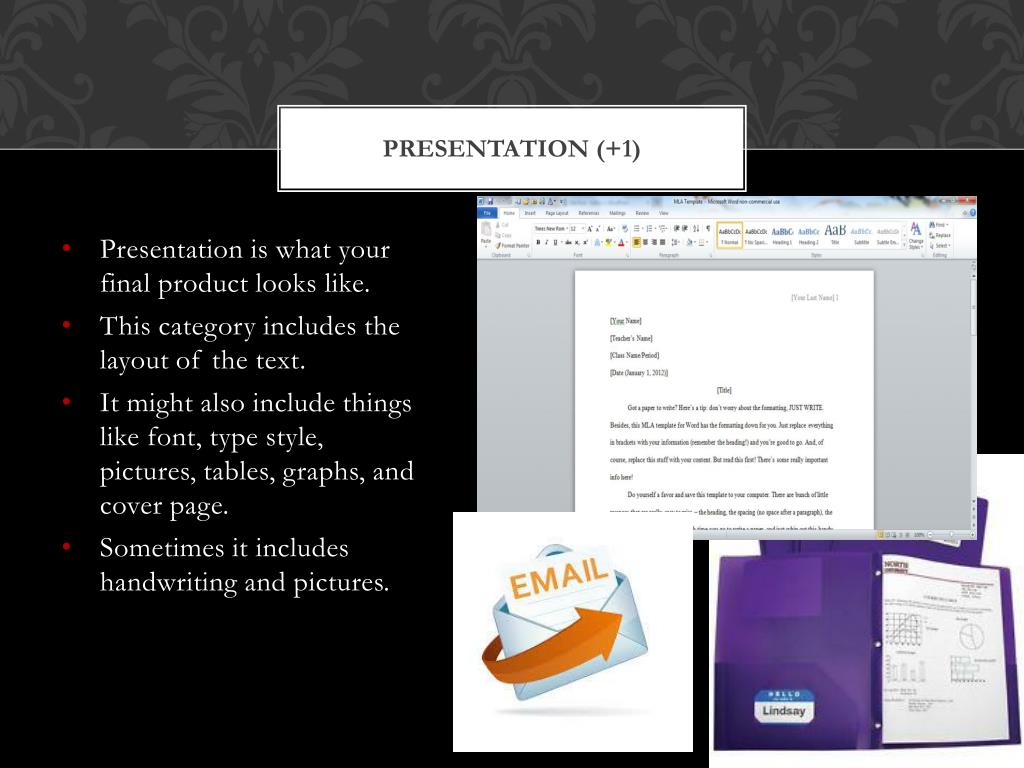Select Align Text Left in the ribbon
The width and height of the screenshot is (1024, 768).
pyautogui.click(x=636, y=242)
